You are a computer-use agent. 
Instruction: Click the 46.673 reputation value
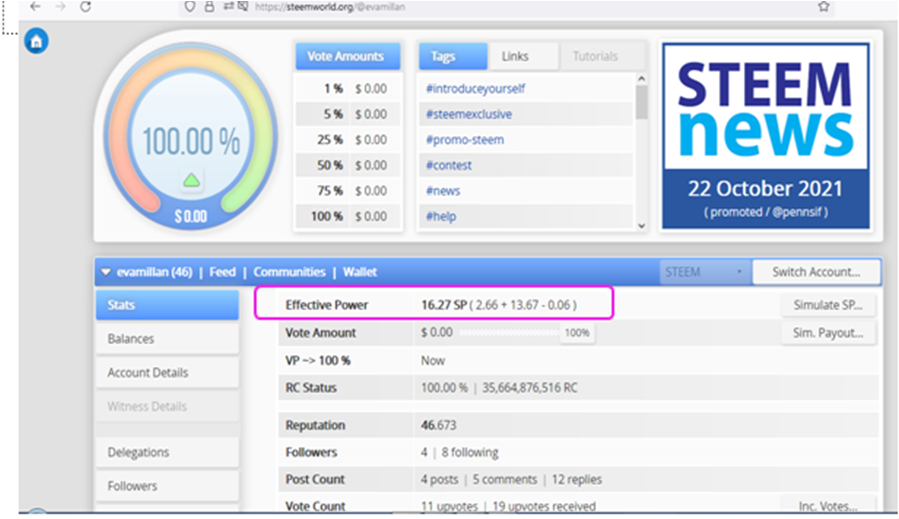click(x=439, y=425)
